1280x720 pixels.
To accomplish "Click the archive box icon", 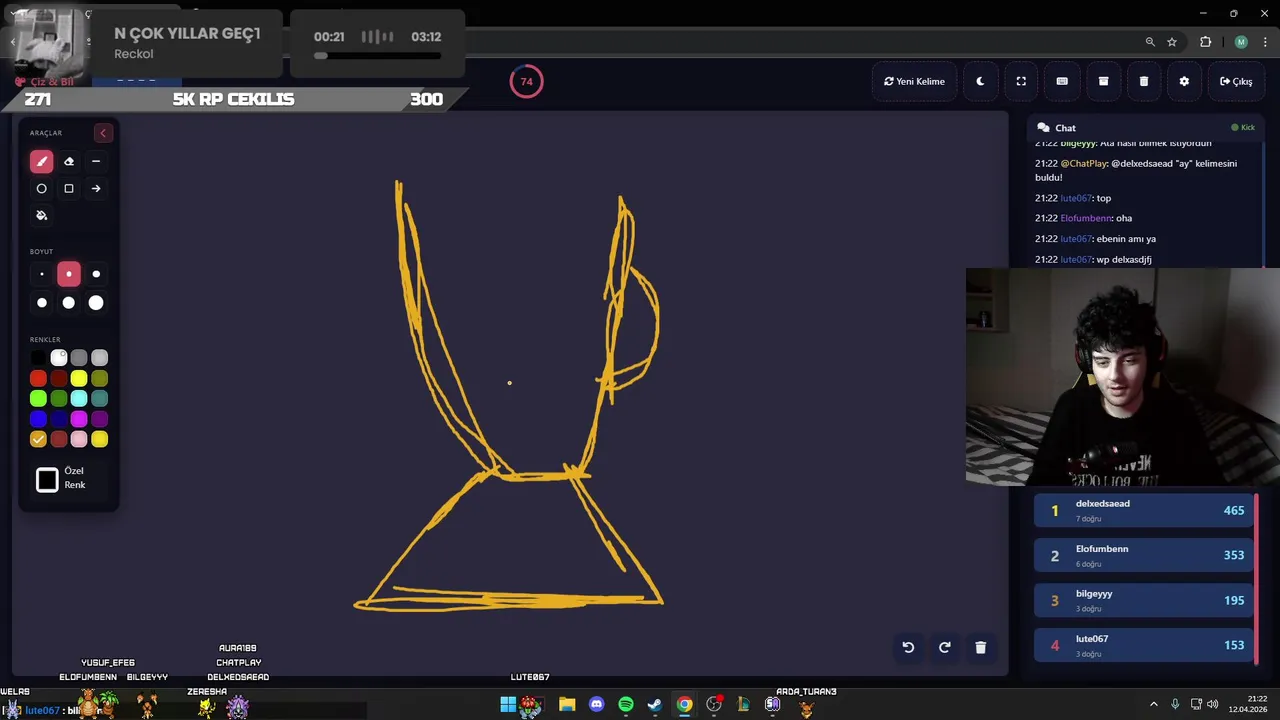I will click(x=1103, y=81).
